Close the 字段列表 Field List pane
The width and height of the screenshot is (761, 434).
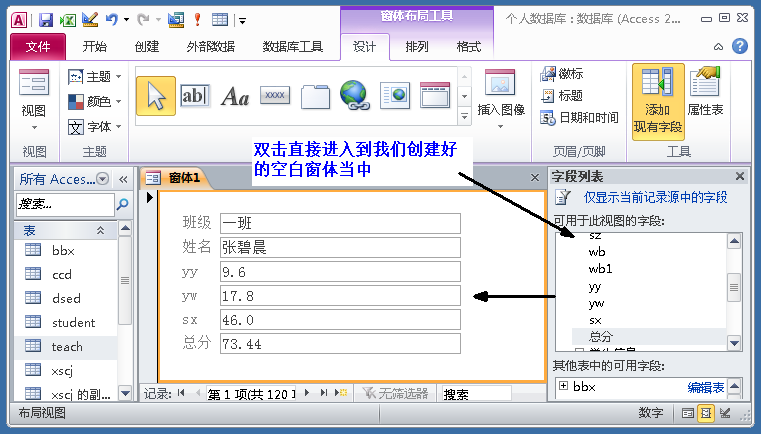[740, 176]
